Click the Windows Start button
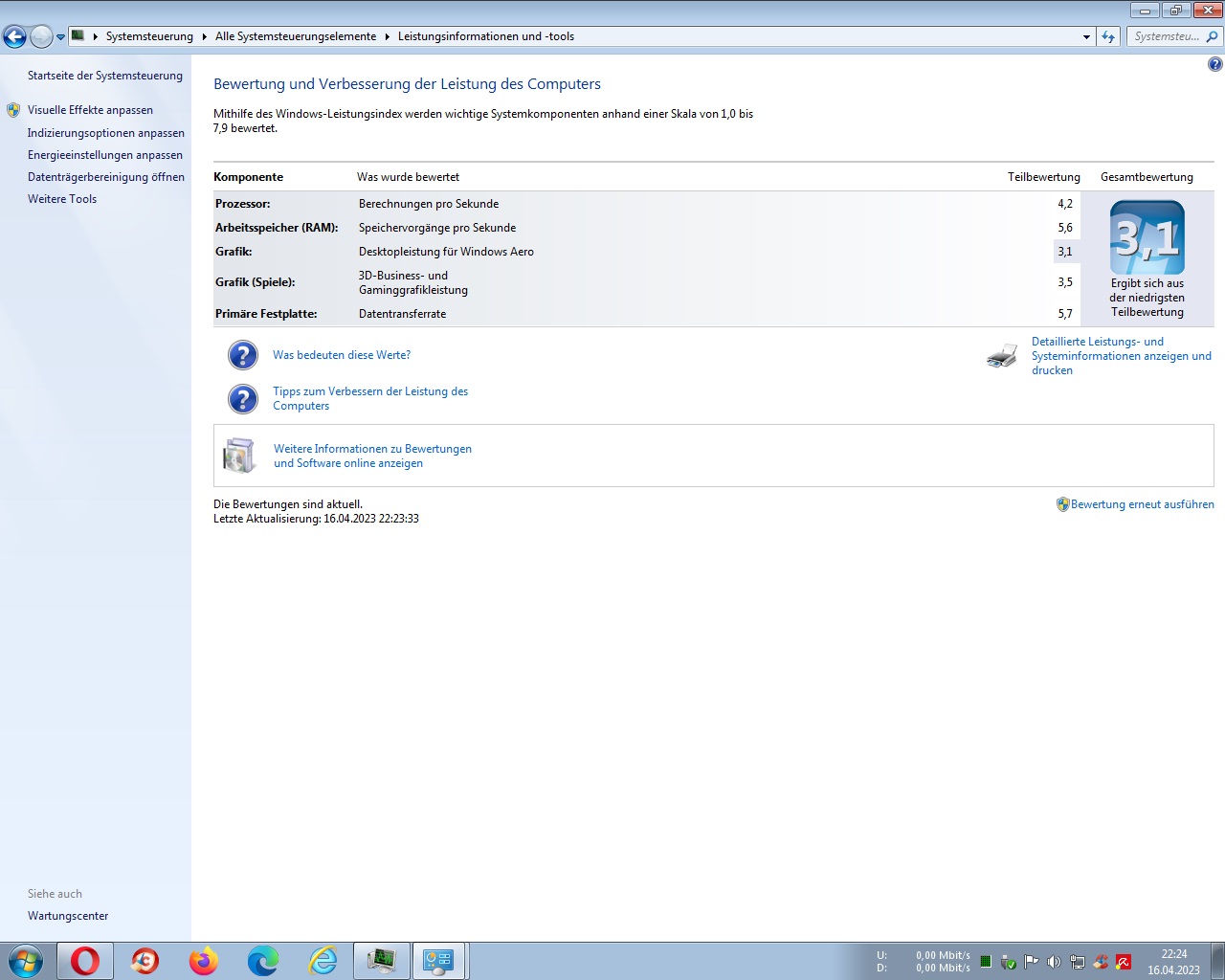This screenshot has height=980, width=1225. pos(26,960)
